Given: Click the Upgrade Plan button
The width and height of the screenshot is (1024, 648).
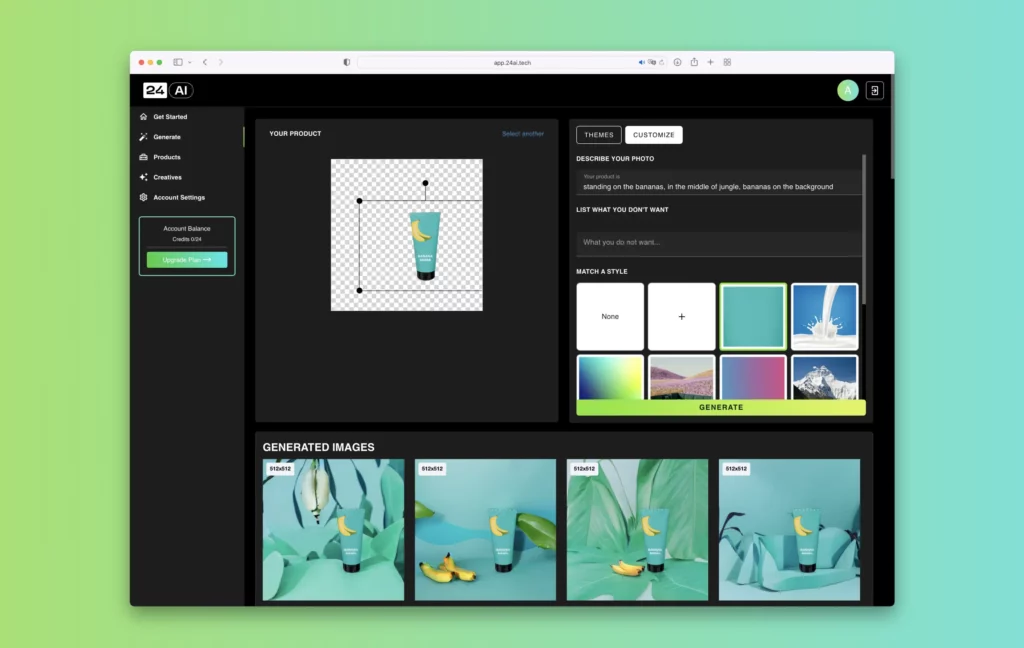Looking at the screenshot, I should coord(187,260).
